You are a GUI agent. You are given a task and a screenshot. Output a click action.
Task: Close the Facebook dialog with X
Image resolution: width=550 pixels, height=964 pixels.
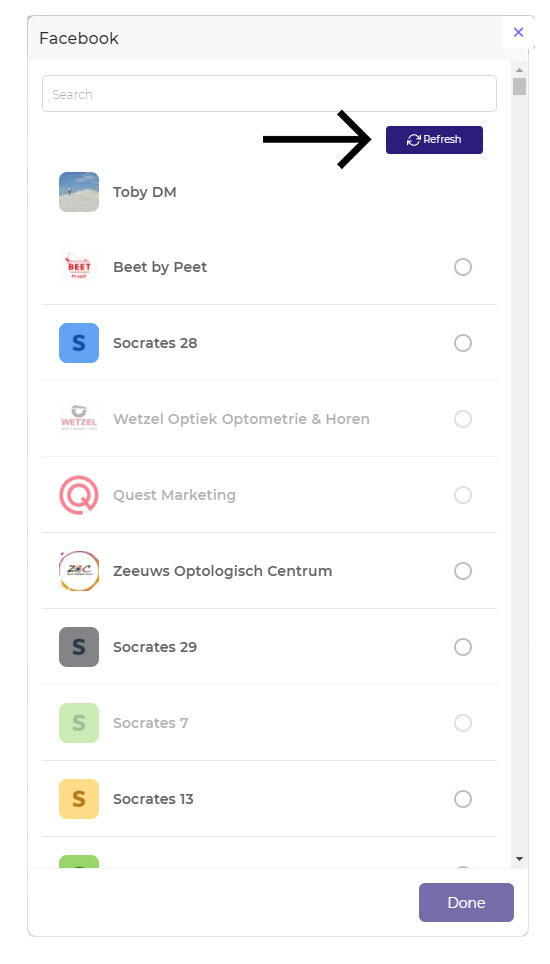519,32
